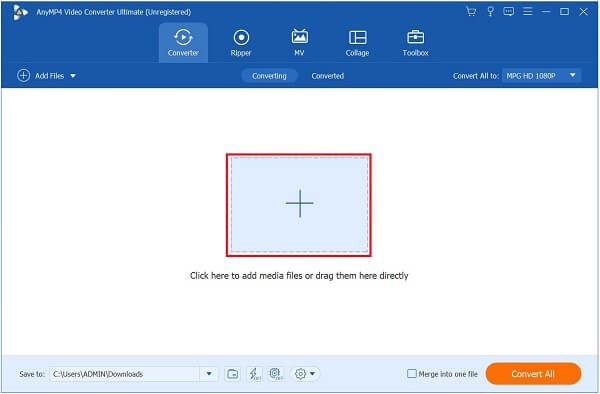Enable Merge into one file checkbox
This screenshot has width=600, height=394.
coord(412,374)
